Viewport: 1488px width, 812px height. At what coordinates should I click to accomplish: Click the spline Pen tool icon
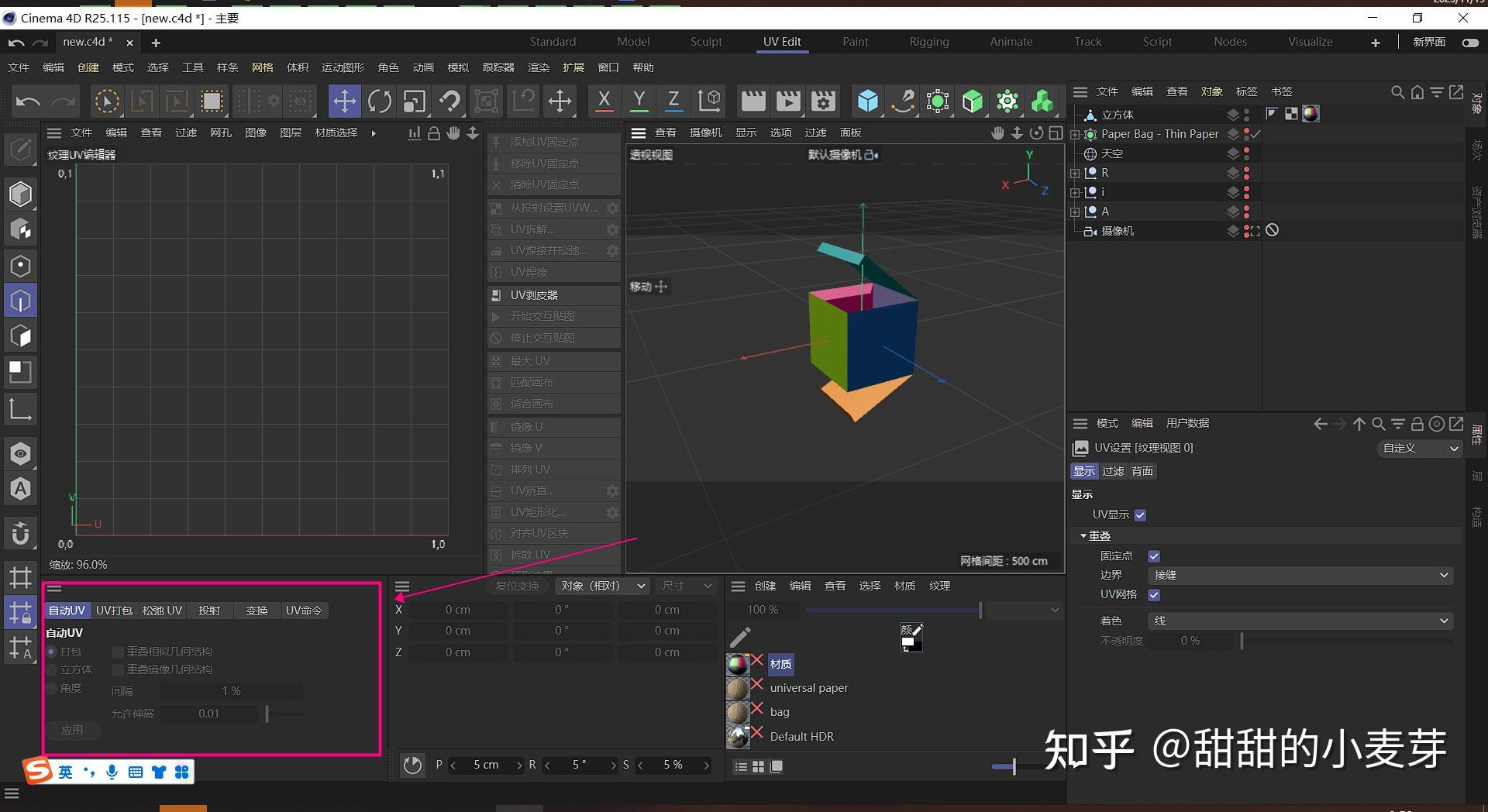tap(903, 101)
